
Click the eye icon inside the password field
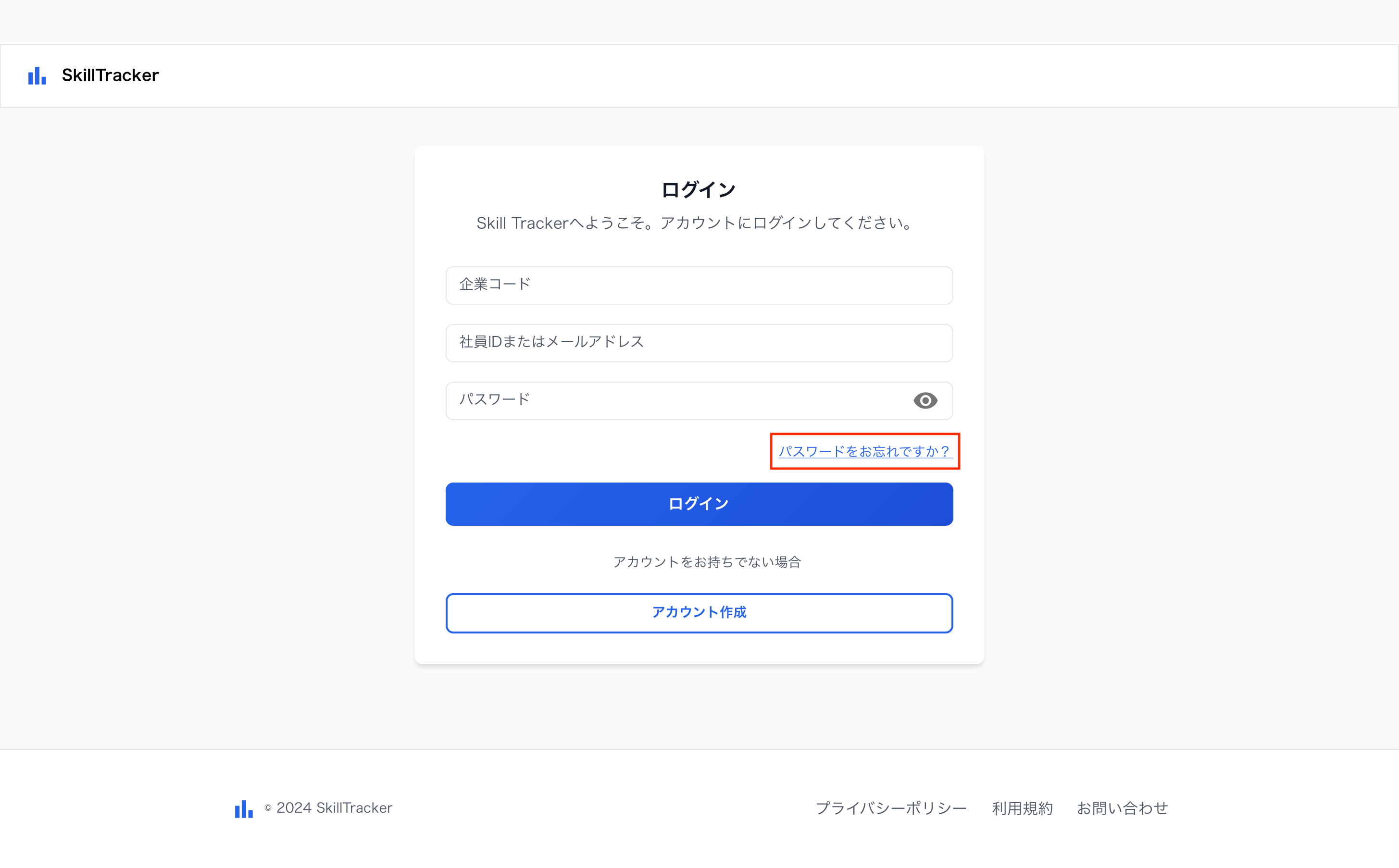pyautogui.click(x=925, y=401)
